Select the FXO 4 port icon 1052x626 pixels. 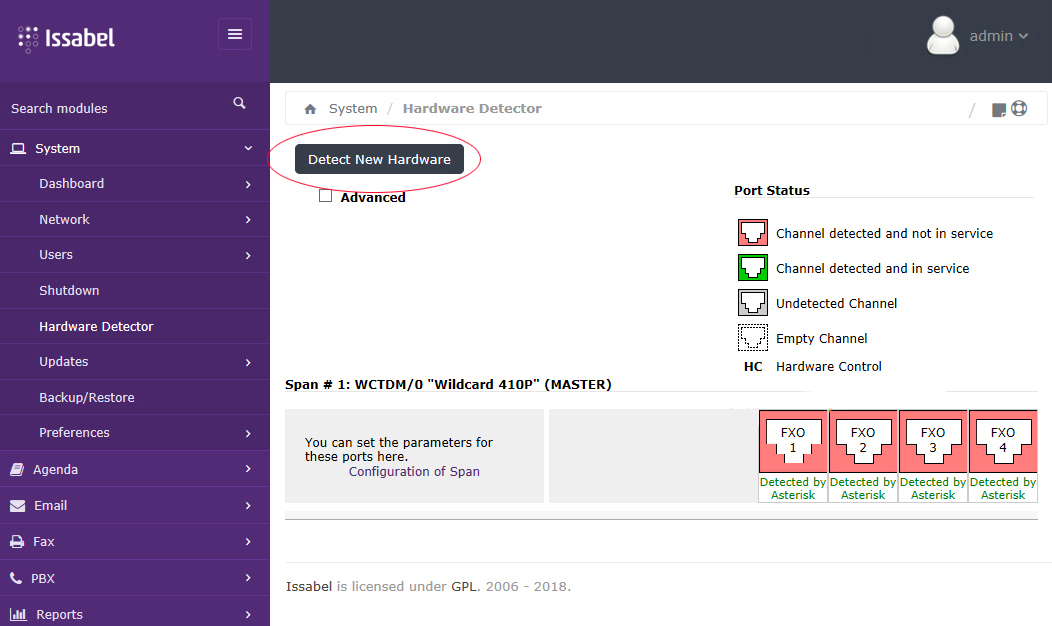click(1003, 440)
